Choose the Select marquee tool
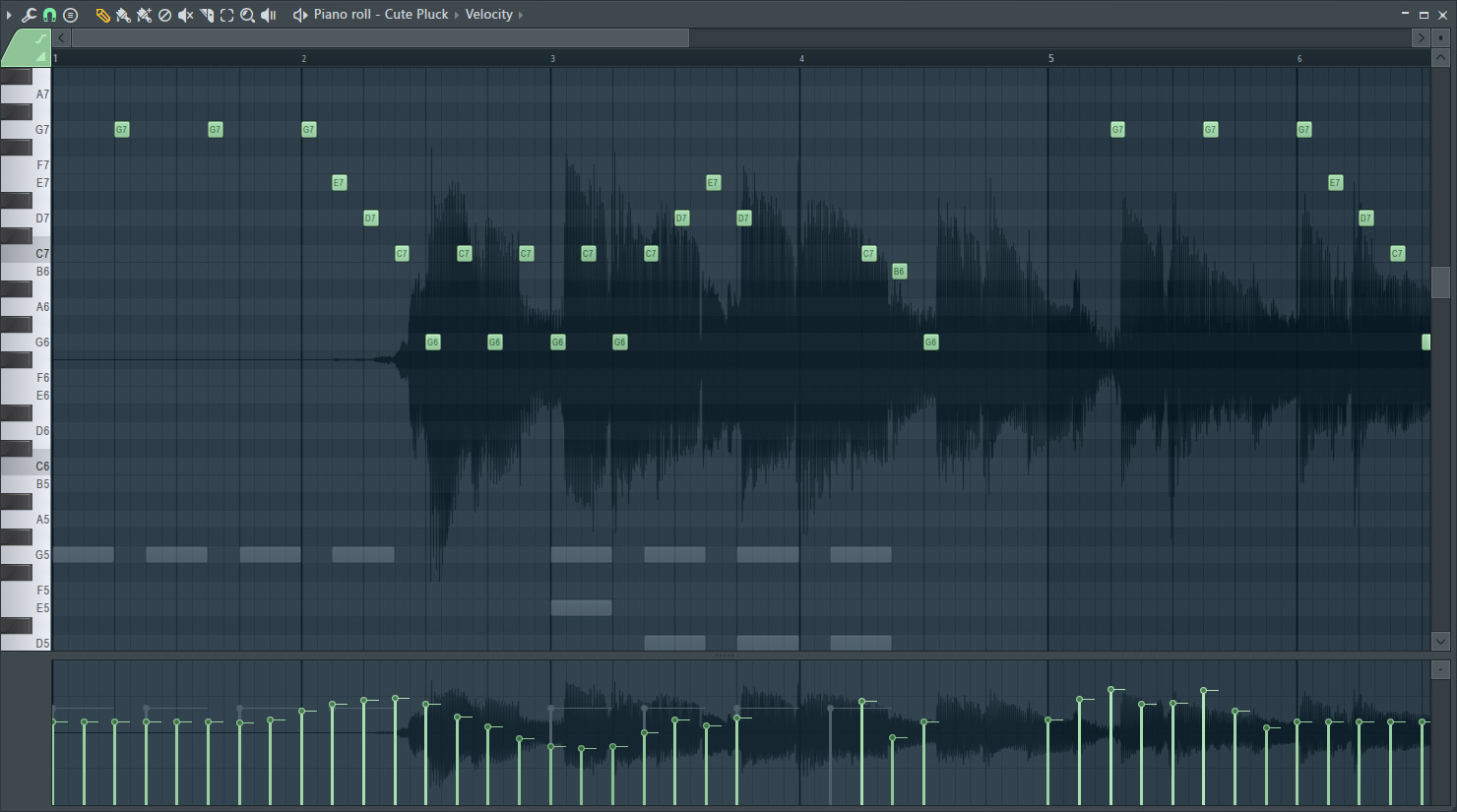This screenshot has height=812, width=1457. coord(227,15)
